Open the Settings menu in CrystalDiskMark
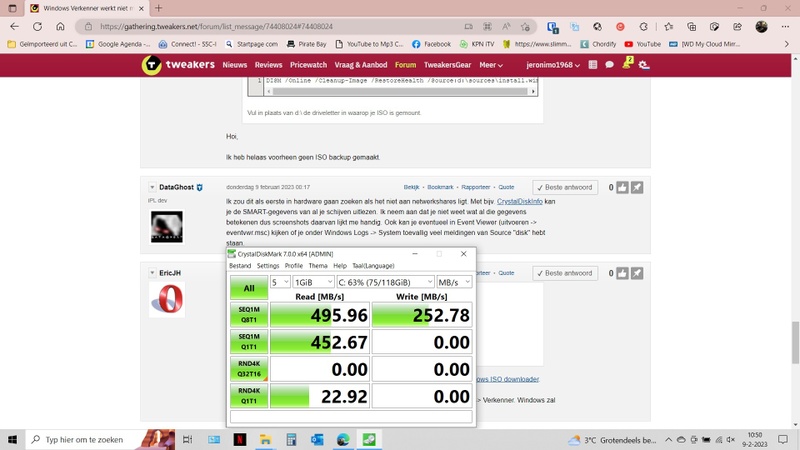Screen dimensions: 800x450 [x=268, y=266]
